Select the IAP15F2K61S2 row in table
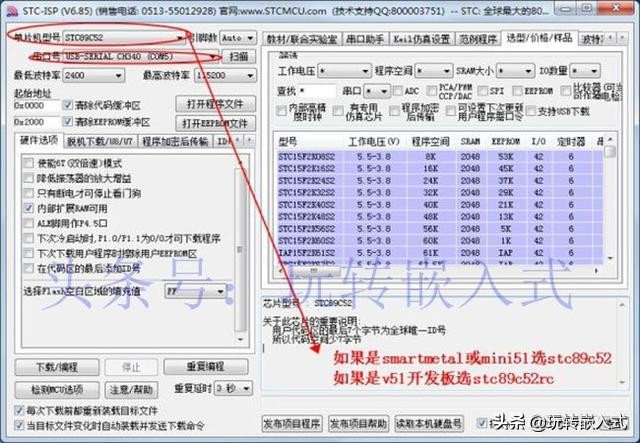 pos(440,253)
